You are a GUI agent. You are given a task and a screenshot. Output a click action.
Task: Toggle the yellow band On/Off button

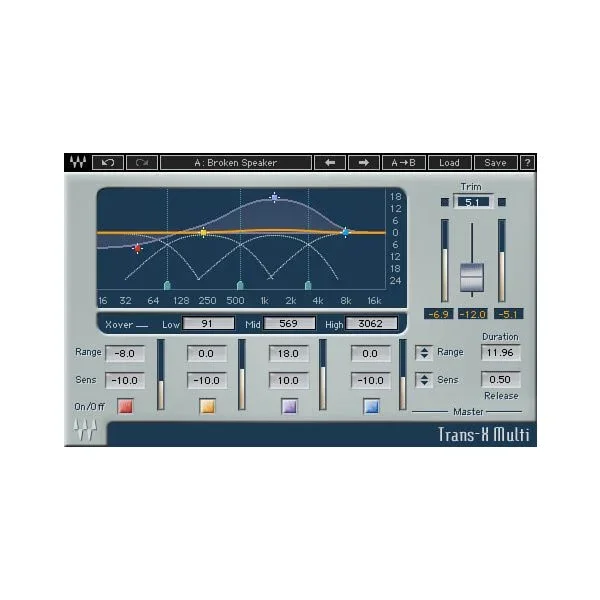tap(207, 406)
